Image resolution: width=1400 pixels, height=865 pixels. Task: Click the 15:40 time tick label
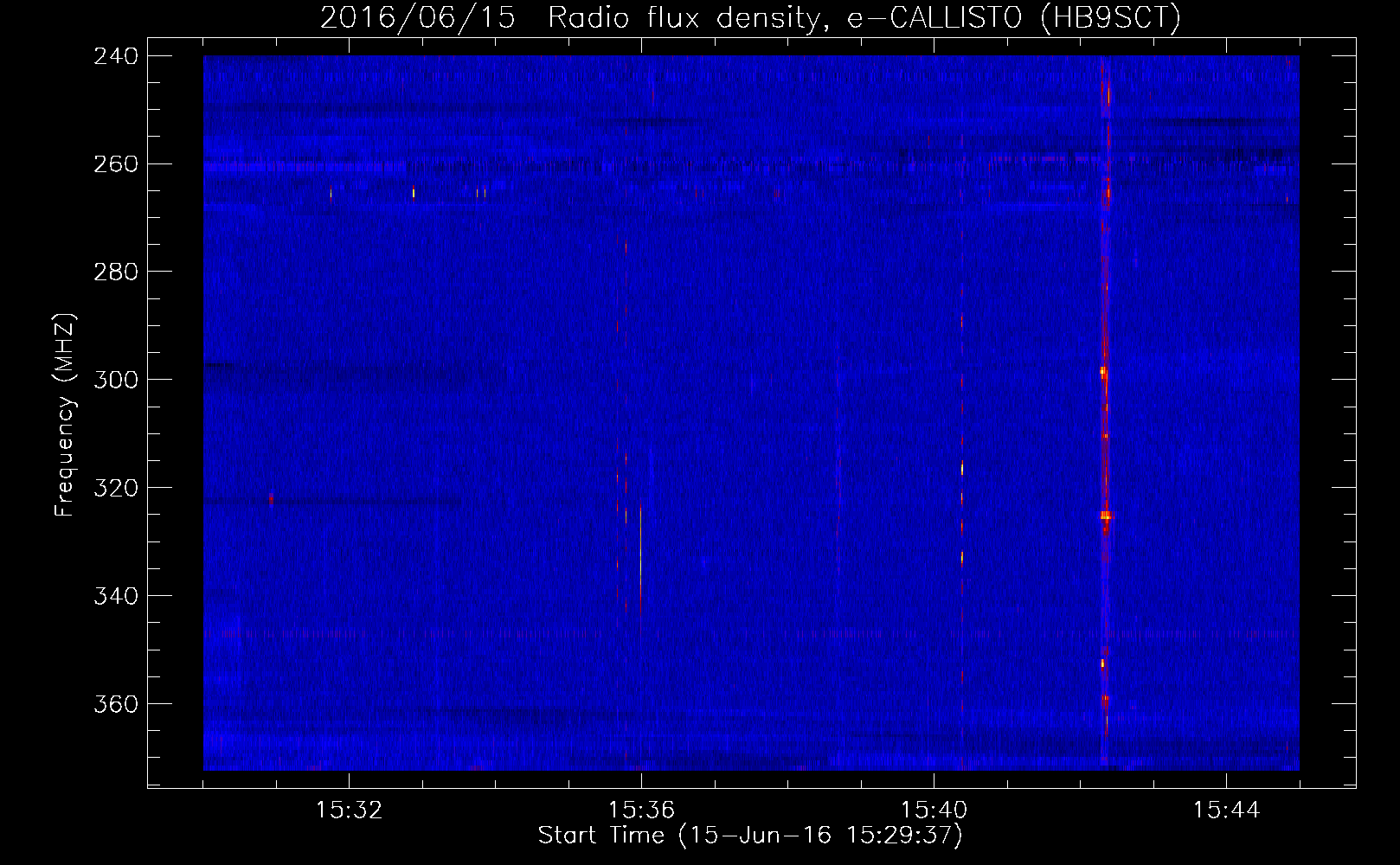[934, 811]
